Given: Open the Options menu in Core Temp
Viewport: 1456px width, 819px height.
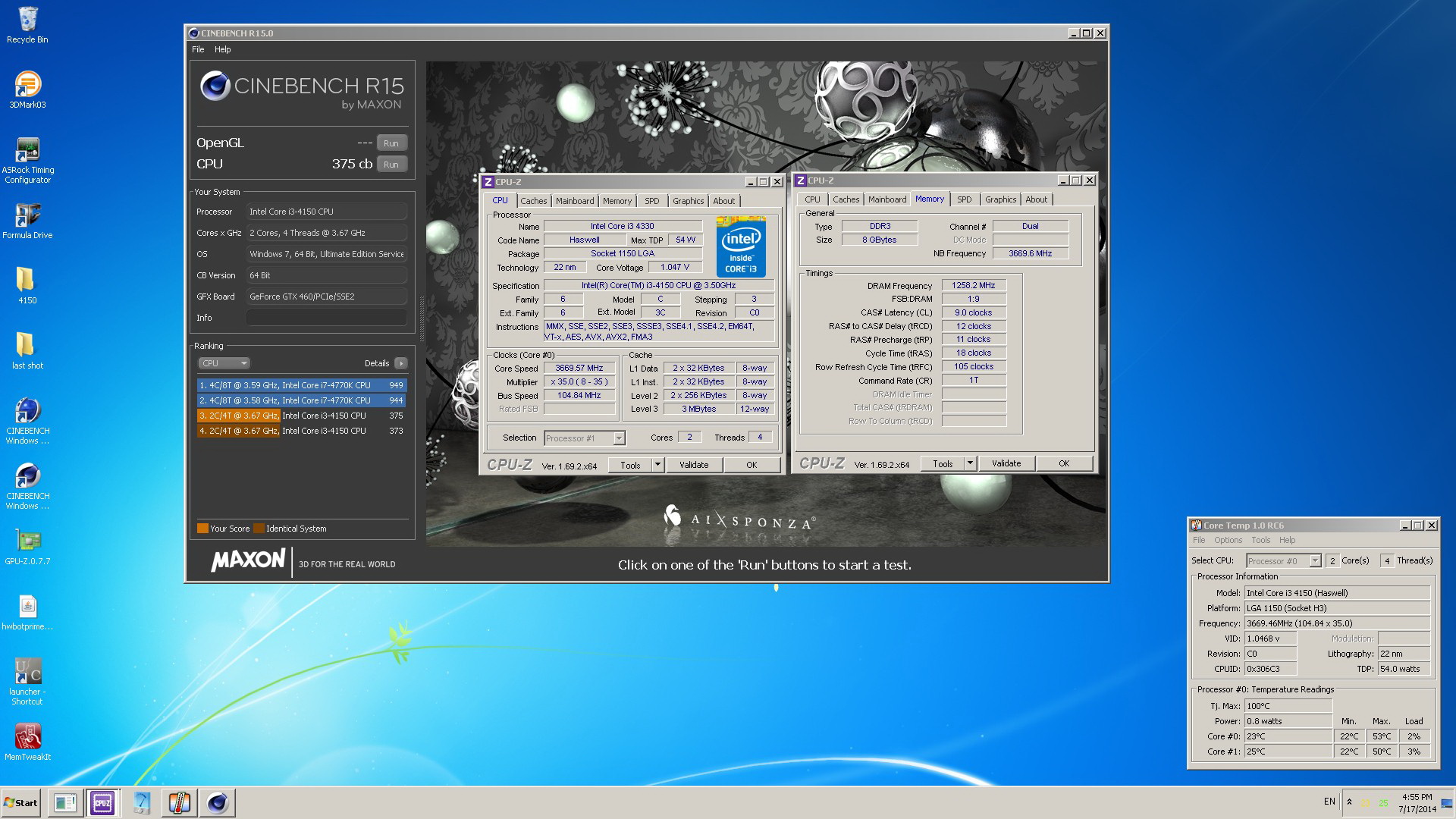Looking at the screenshot, I should tap(1228, 540).
